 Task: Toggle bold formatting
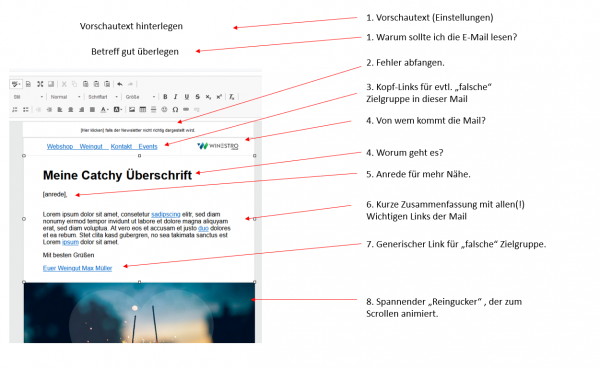[165, 97]
